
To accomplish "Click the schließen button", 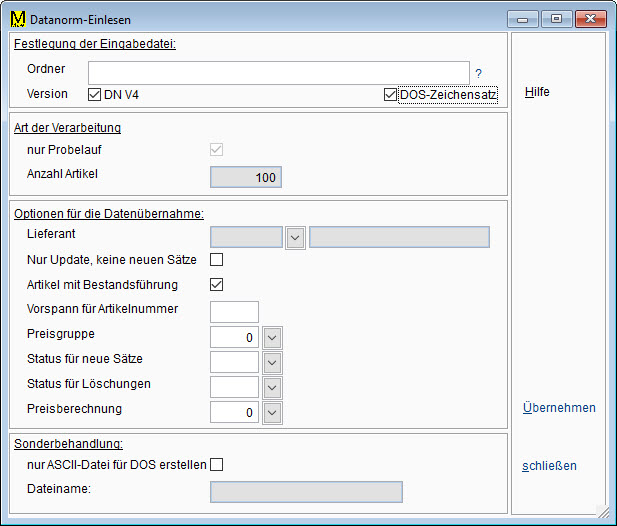I will (549, 466).
